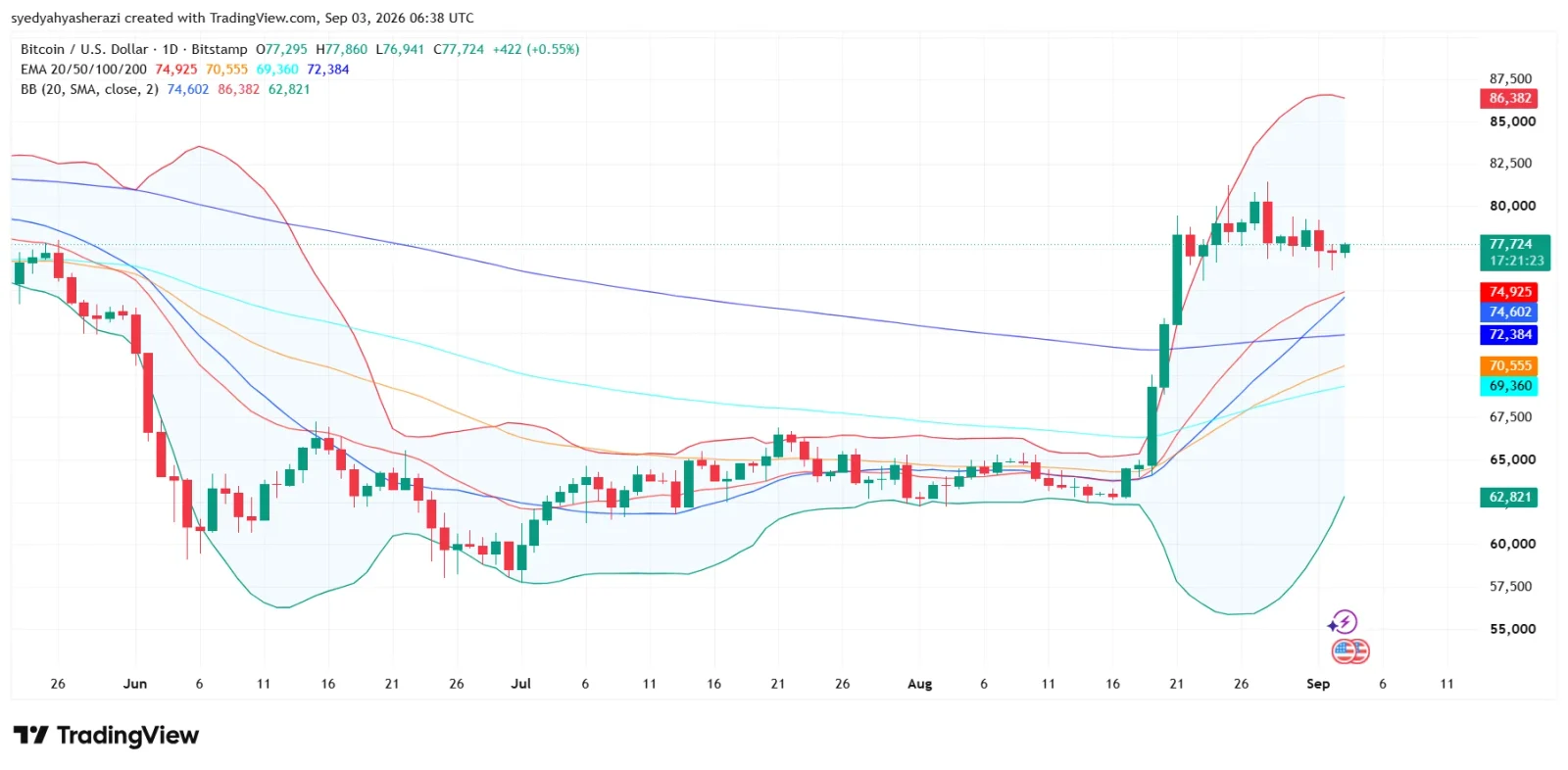Click the green 77,724 current price label
Image resolution: width=1568 pixels, height=770 pixels.
(x=1514, y=253)
